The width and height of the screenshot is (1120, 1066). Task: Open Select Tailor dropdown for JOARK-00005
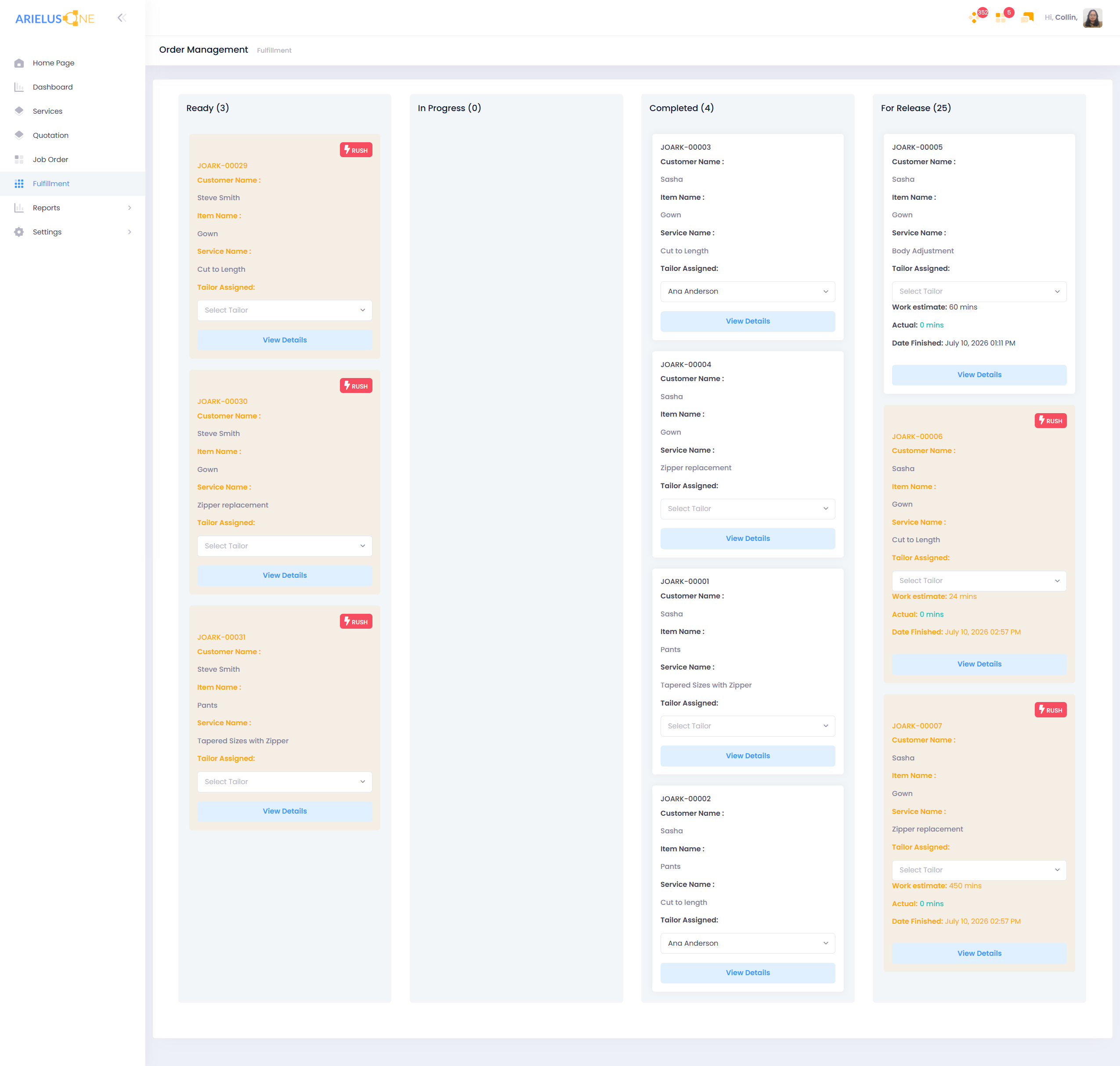click(979, 292)
